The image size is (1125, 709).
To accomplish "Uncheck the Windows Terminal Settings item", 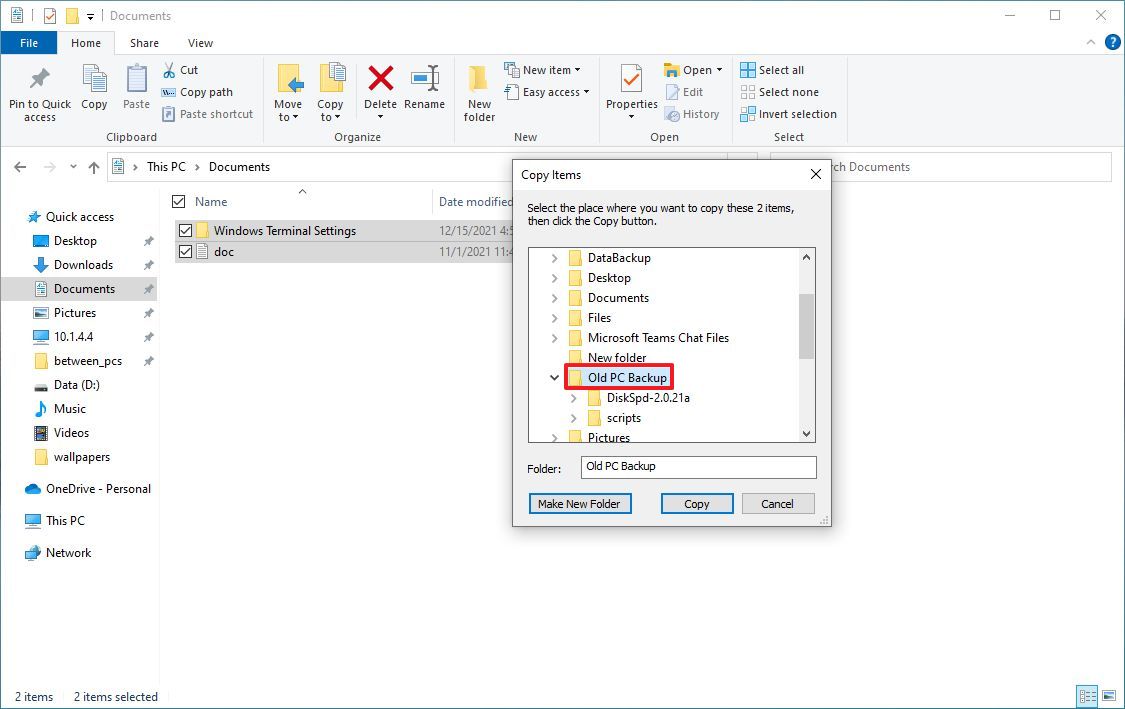I will tap(185, 230).
